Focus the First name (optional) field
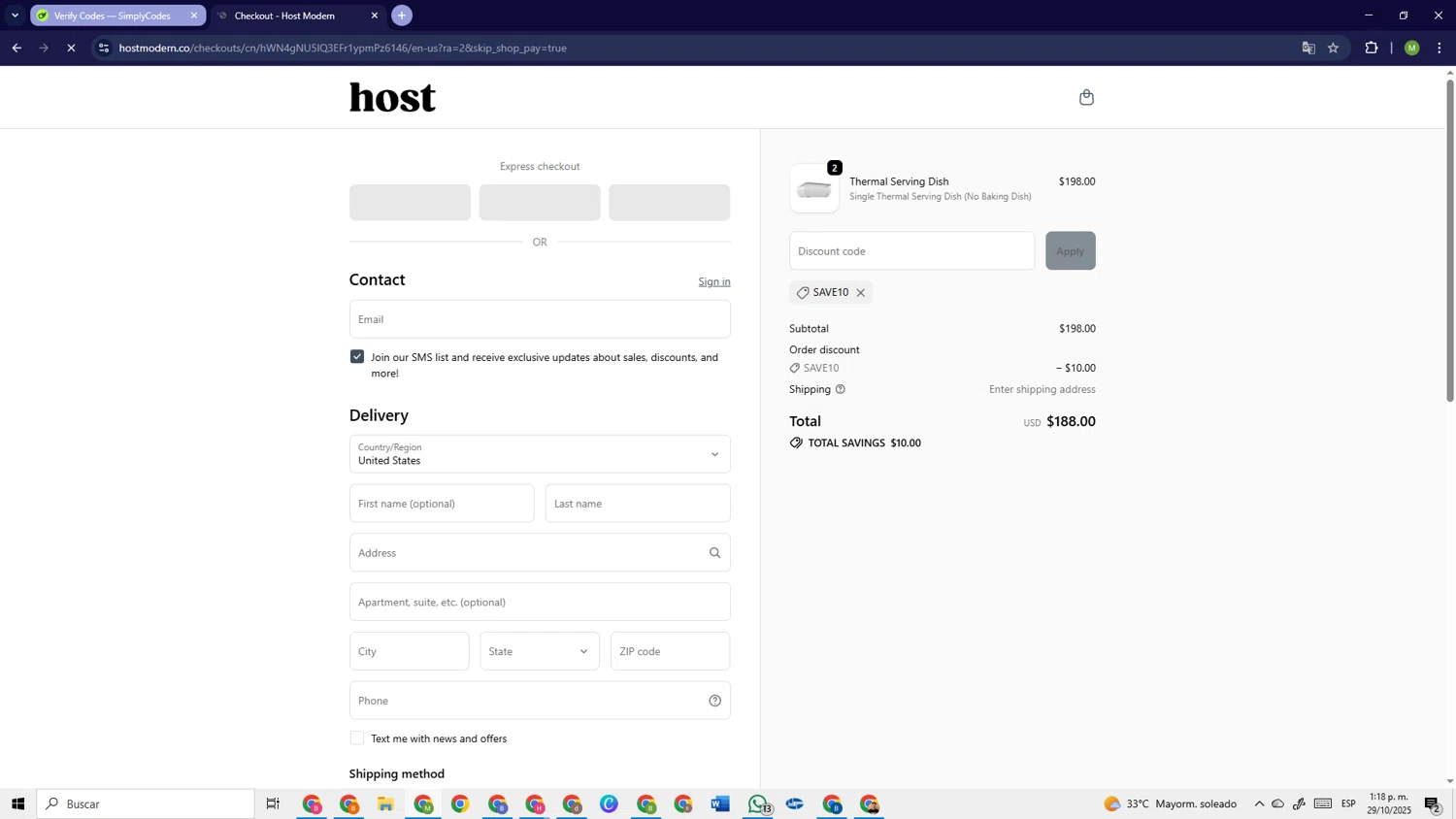This screenshot has height=819, width=1456. pyautogui.click(x=442, y=504)
